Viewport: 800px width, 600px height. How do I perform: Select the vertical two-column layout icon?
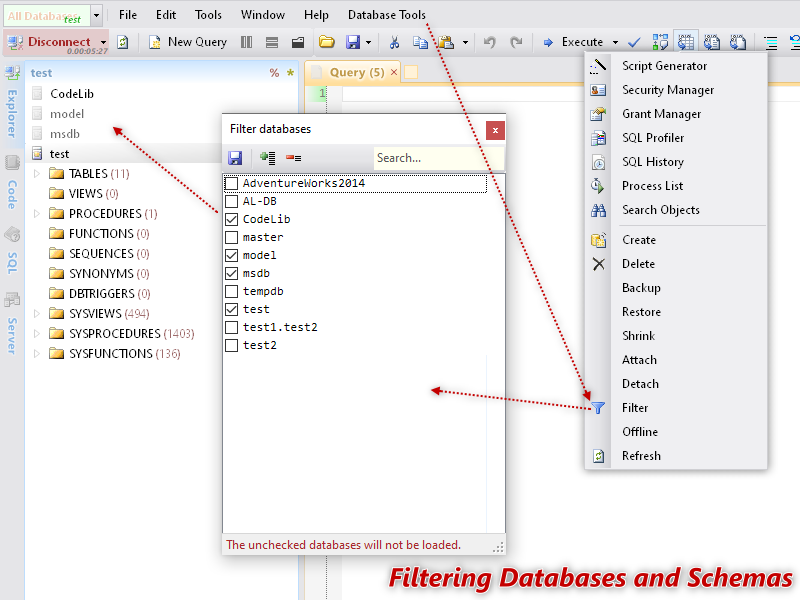tap(246, 42)
